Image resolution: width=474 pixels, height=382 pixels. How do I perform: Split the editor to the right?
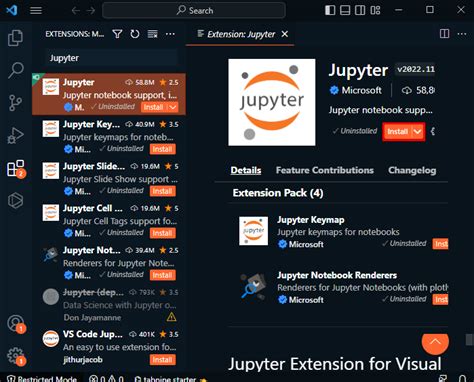444,34
